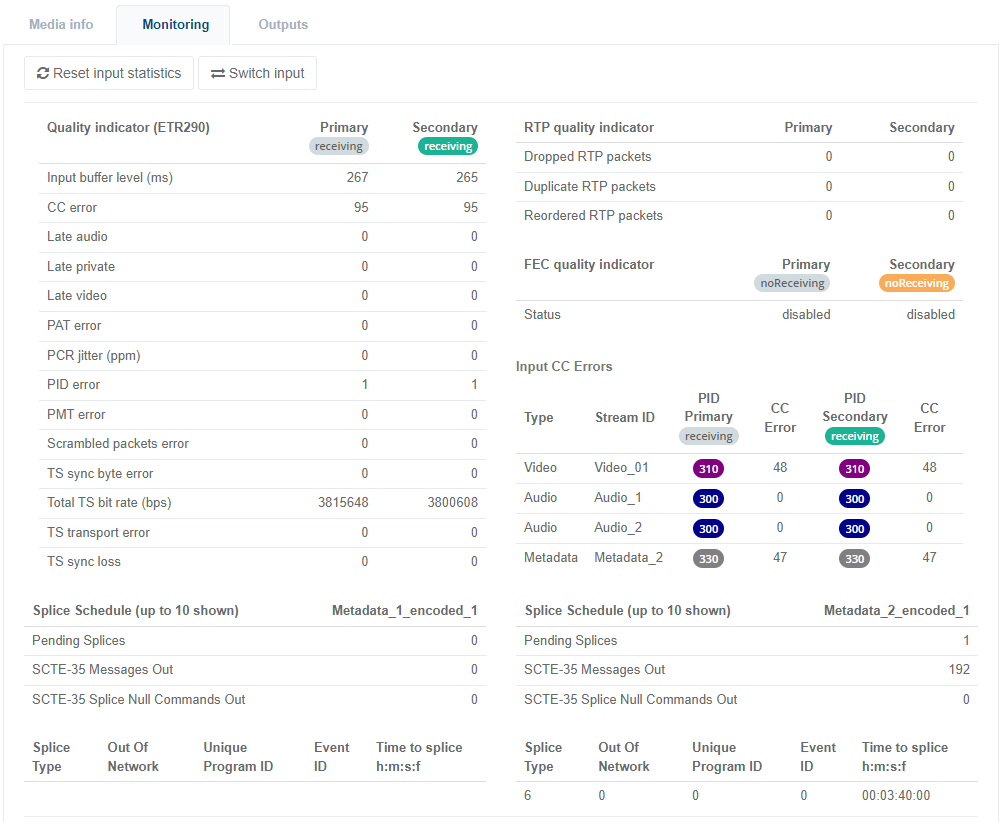Click the refresh icon beside Reset input statistics
The image size is (1004, 822).
click(x=43, y=73)
